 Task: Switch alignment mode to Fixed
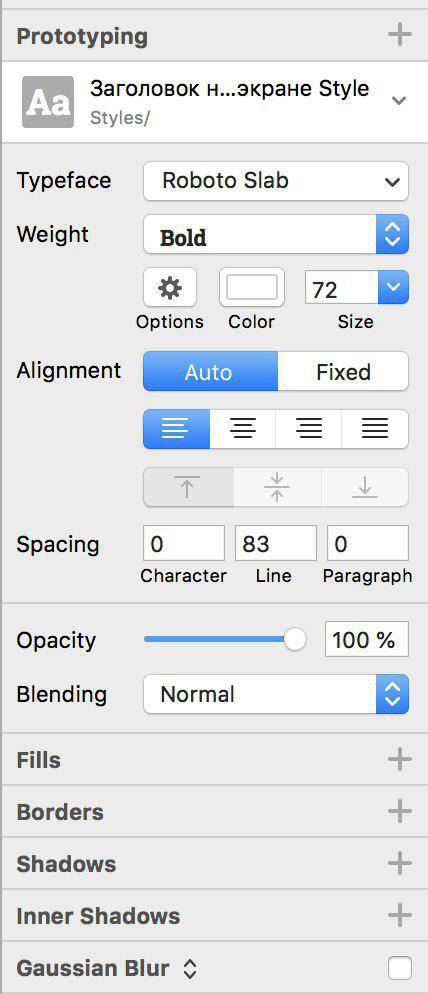[343, 371]
